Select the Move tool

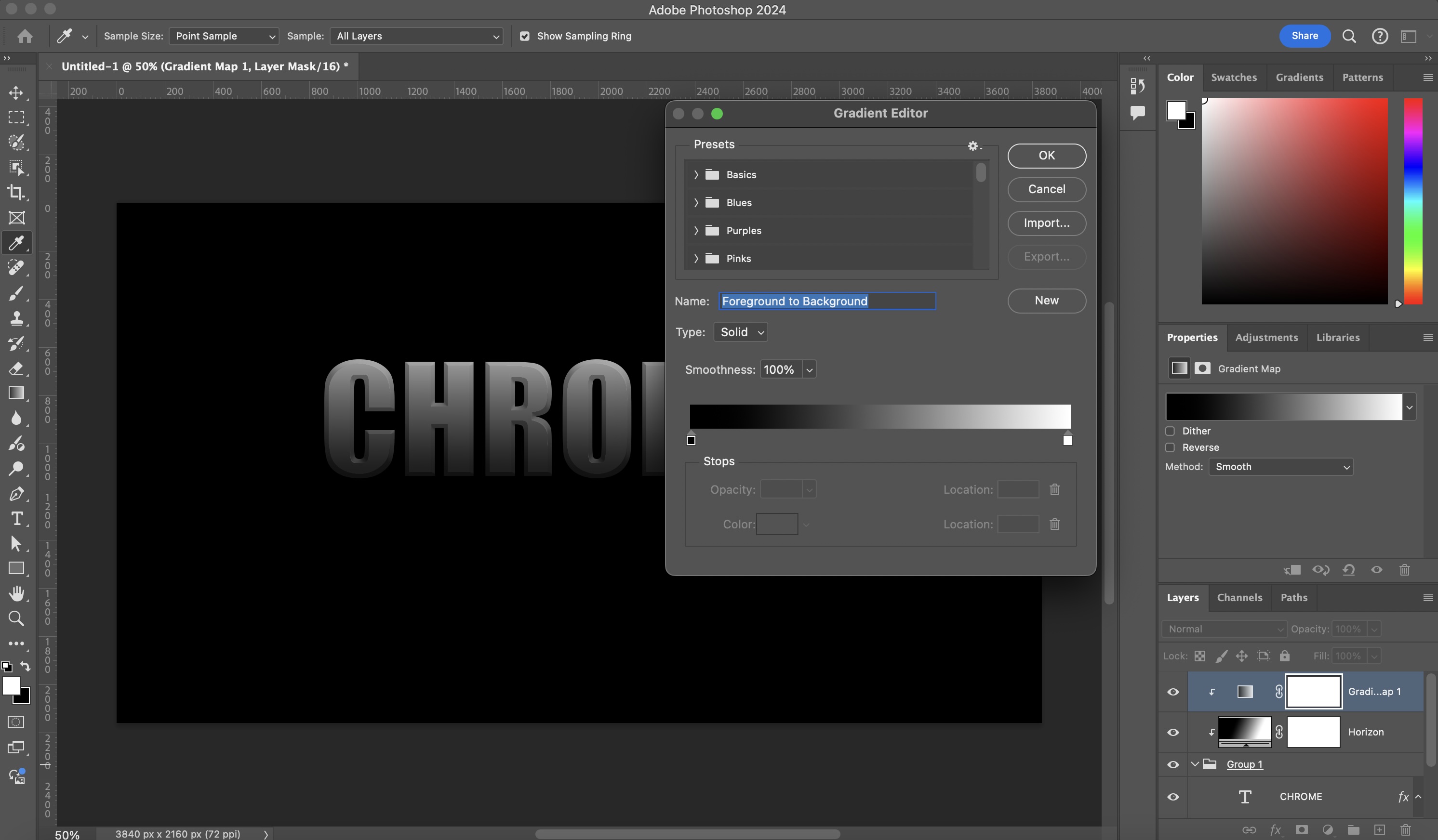pos(16,93)
